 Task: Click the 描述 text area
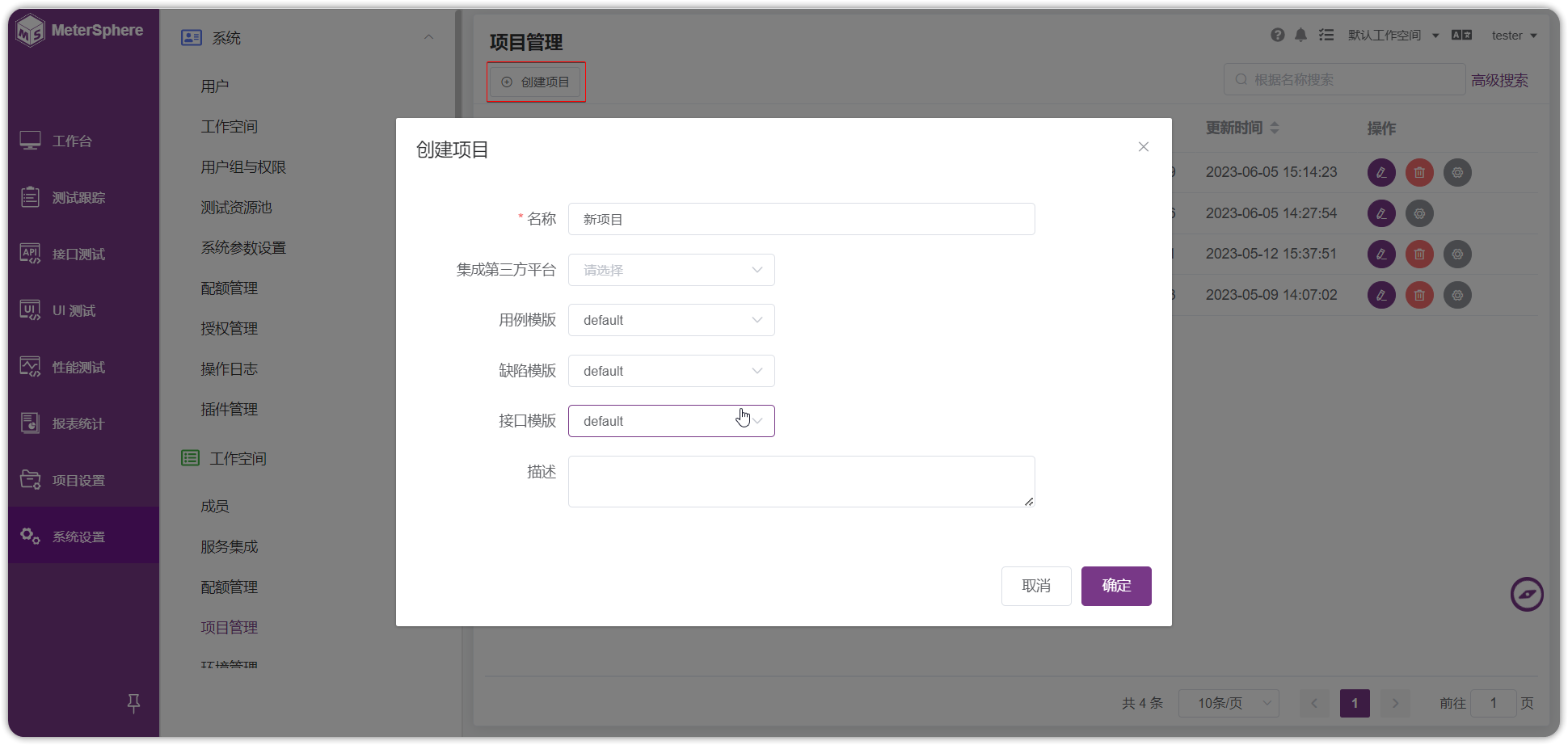(x=801, y=482)
